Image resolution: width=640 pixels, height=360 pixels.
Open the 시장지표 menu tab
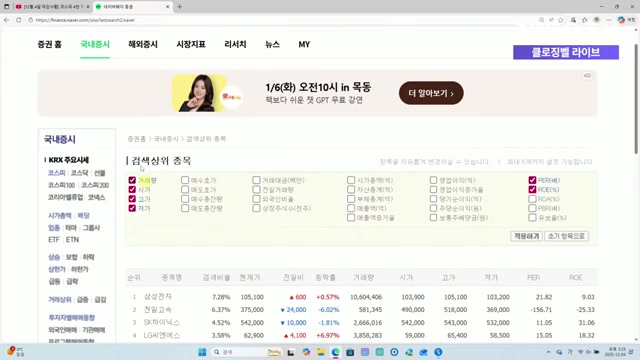[x=191, y=44]
